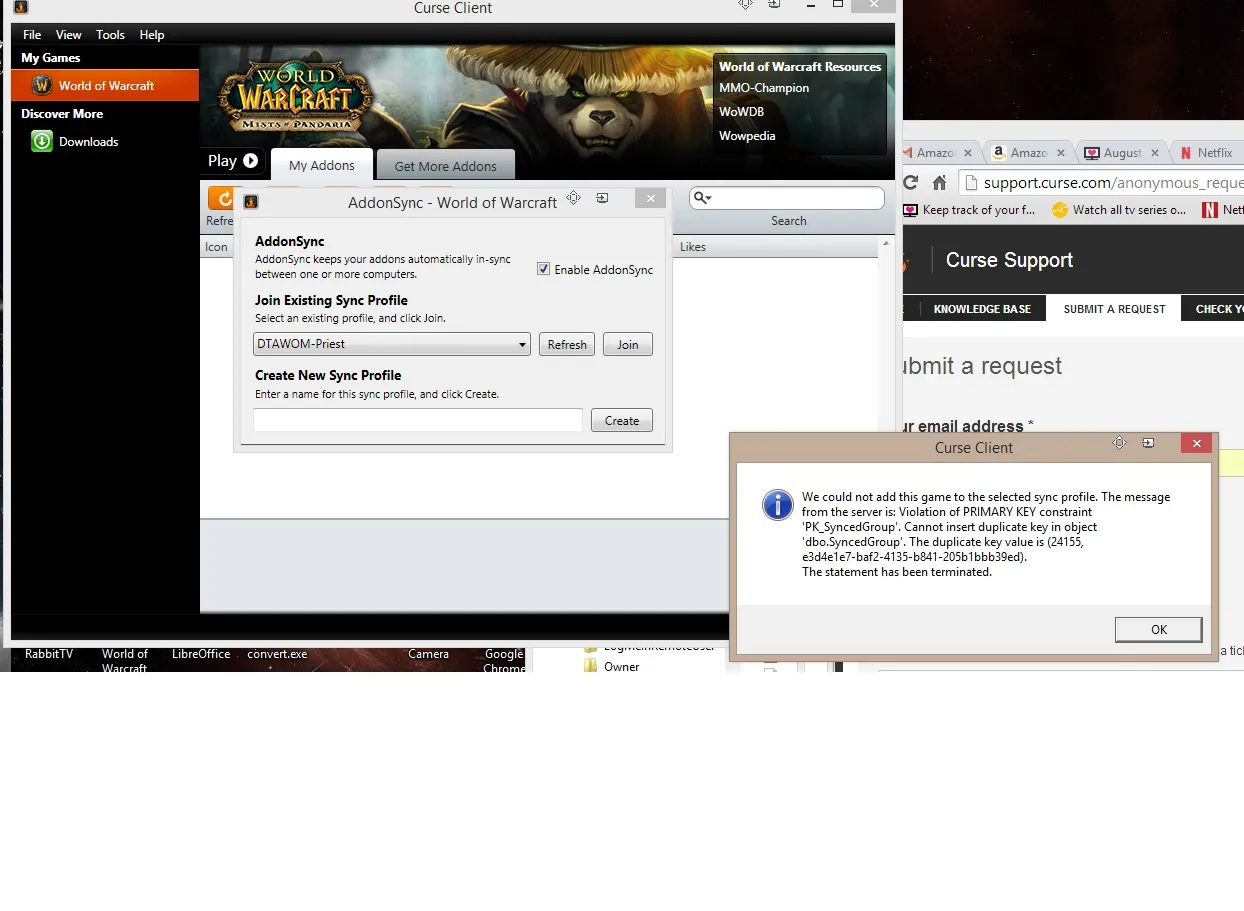
Task: Open the search magnifier filter dropdown
Action: (x=702, y=198)
